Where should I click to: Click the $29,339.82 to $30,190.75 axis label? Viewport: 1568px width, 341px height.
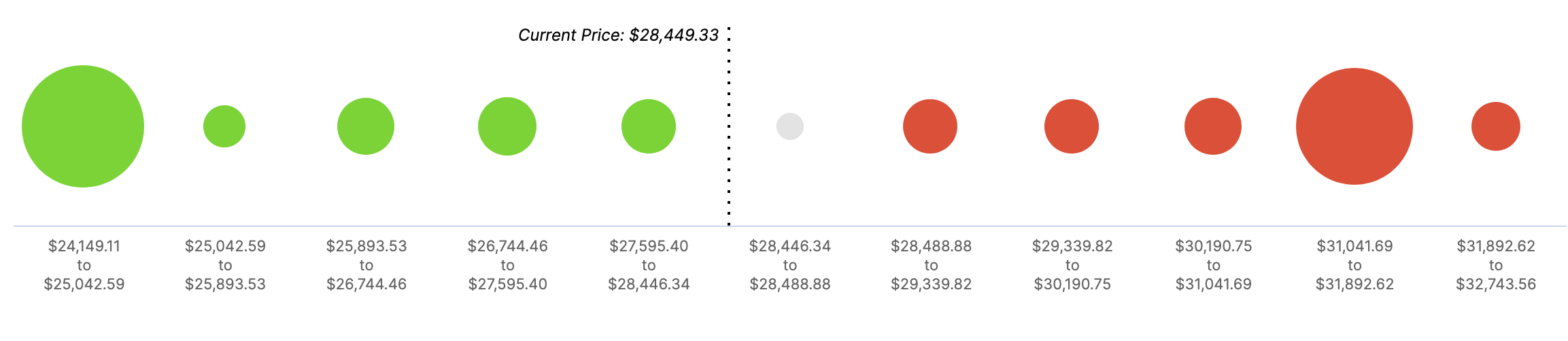pos(1072,265)
